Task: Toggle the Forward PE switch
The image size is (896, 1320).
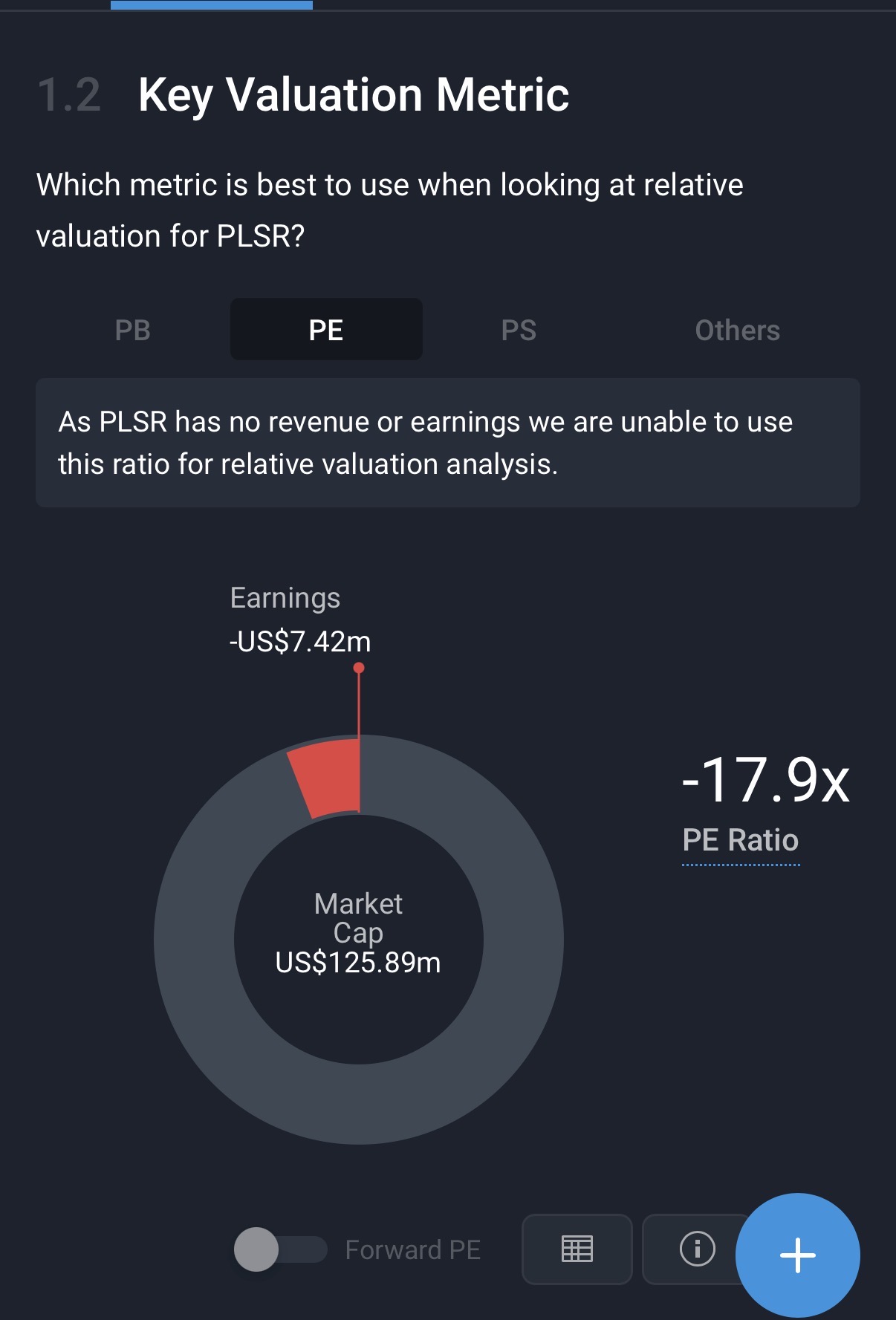Action: (x=280, y=1249)
